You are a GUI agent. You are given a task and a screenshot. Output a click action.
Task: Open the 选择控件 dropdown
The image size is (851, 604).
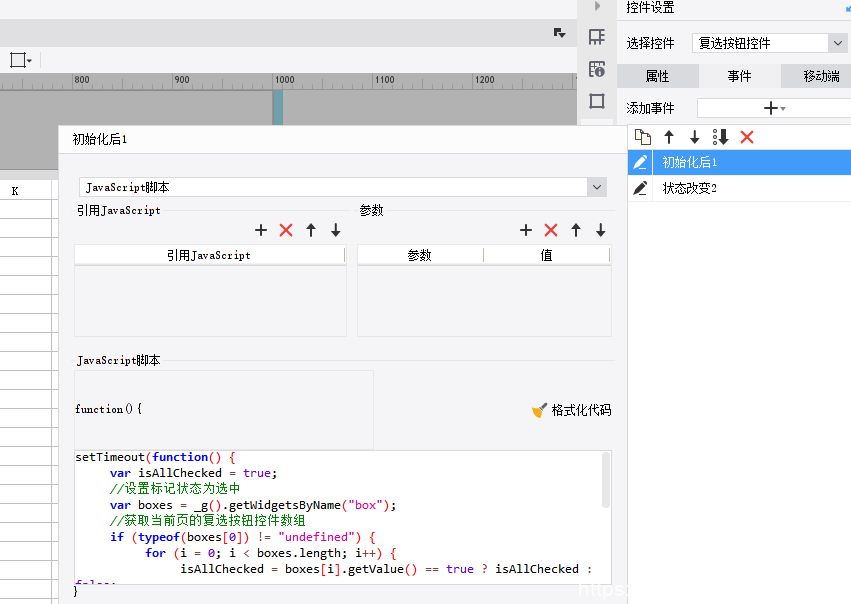tap(838, 43)
